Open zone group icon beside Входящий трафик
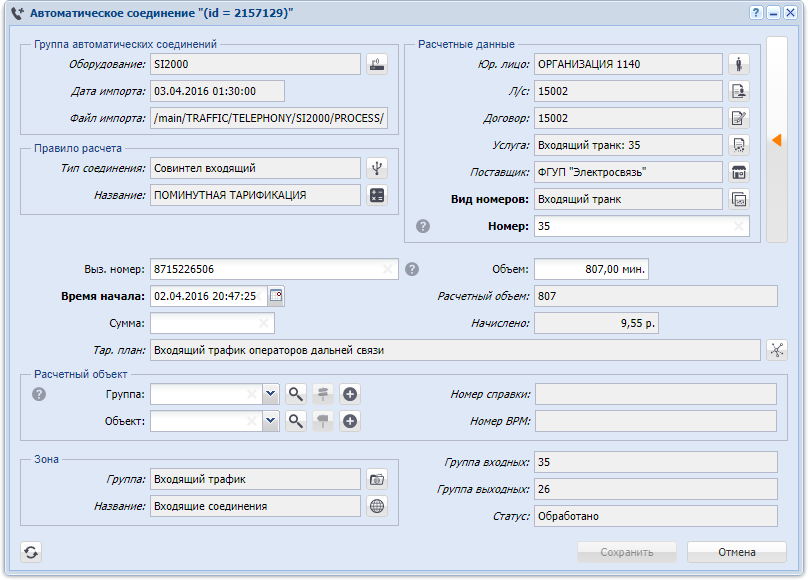The width and height of the screenshot is (808, 580). (x=377, y=480)
